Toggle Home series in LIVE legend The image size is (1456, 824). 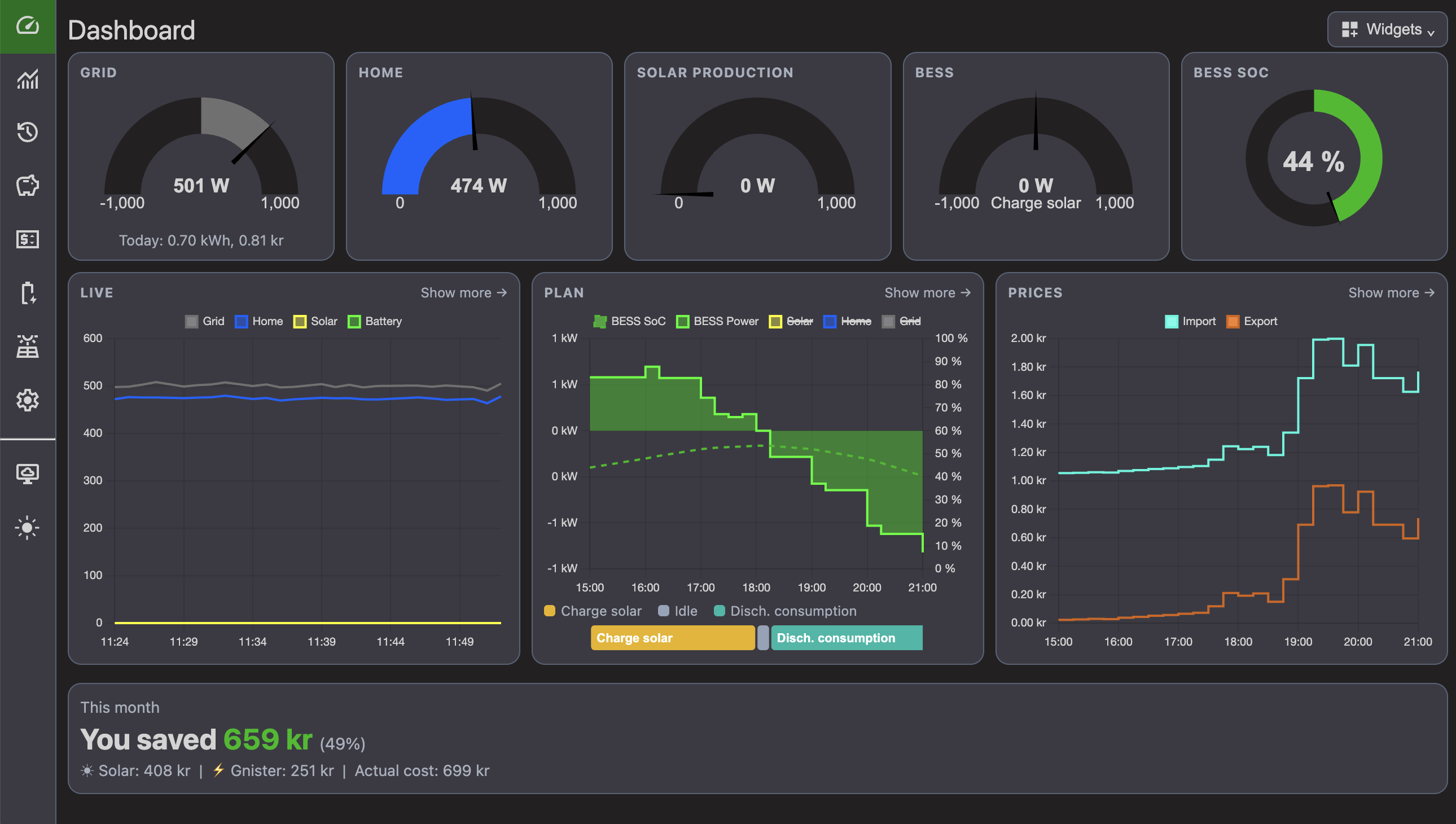[x=259, y=322]
